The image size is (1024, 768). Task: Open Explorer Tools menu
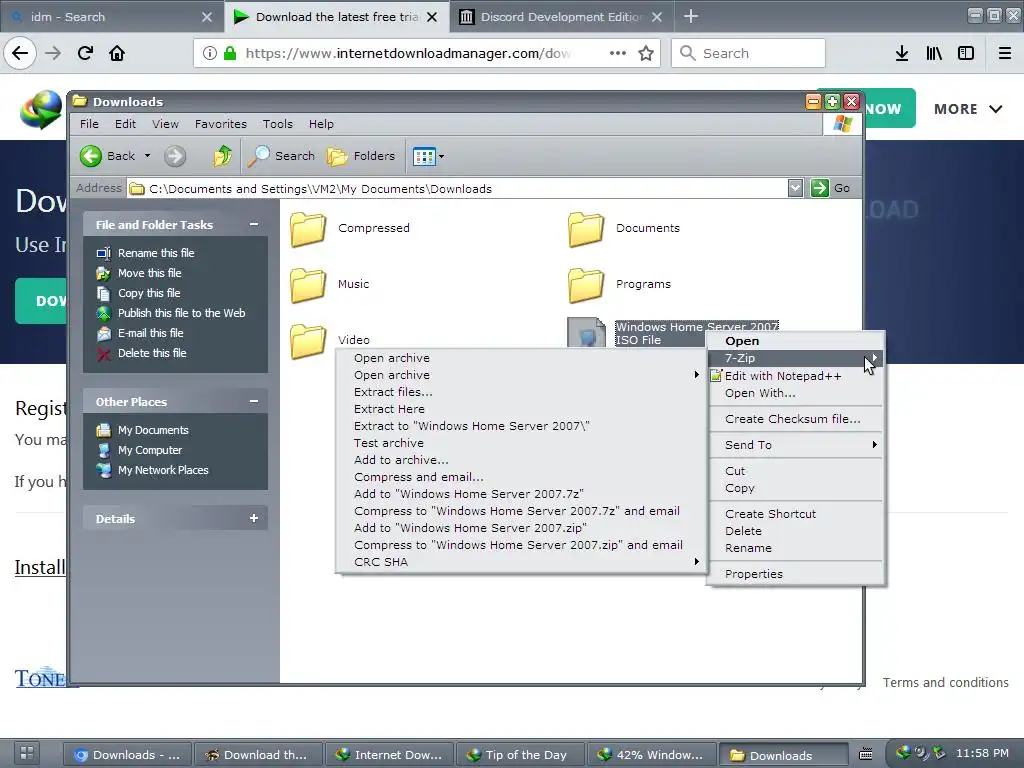pyautogui.click(x=278, y=124)
